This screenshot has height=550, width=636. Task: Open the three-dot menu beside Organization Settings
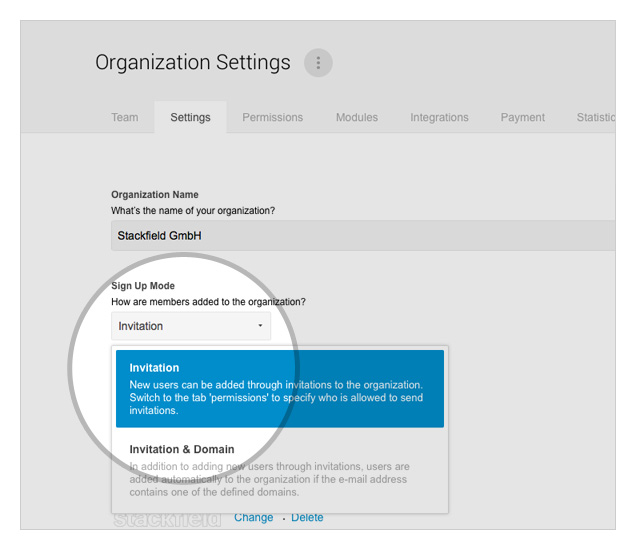pos(318,63)
